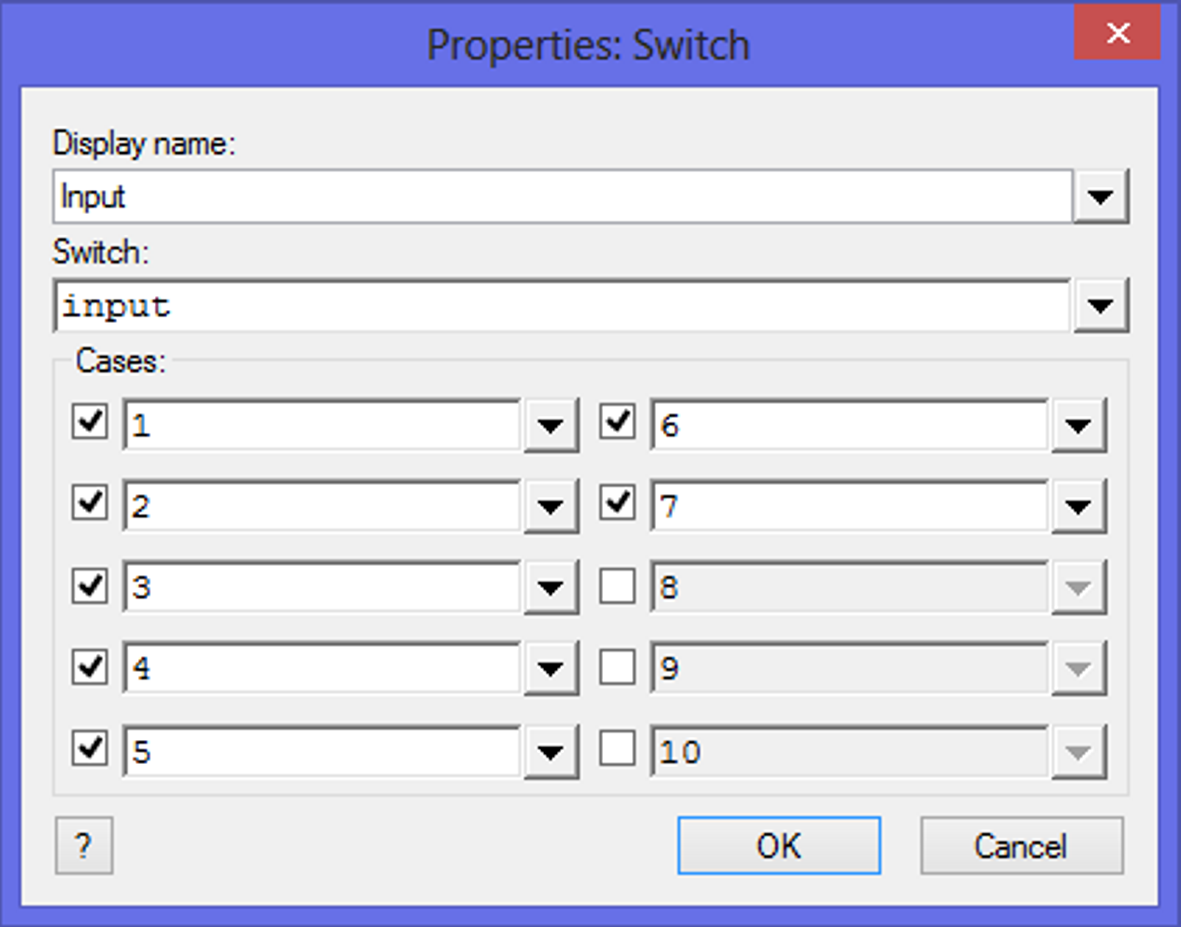Expand the dropdown for case 2
This screenshot has width=1181, height=927.
(x=551, y=506)
